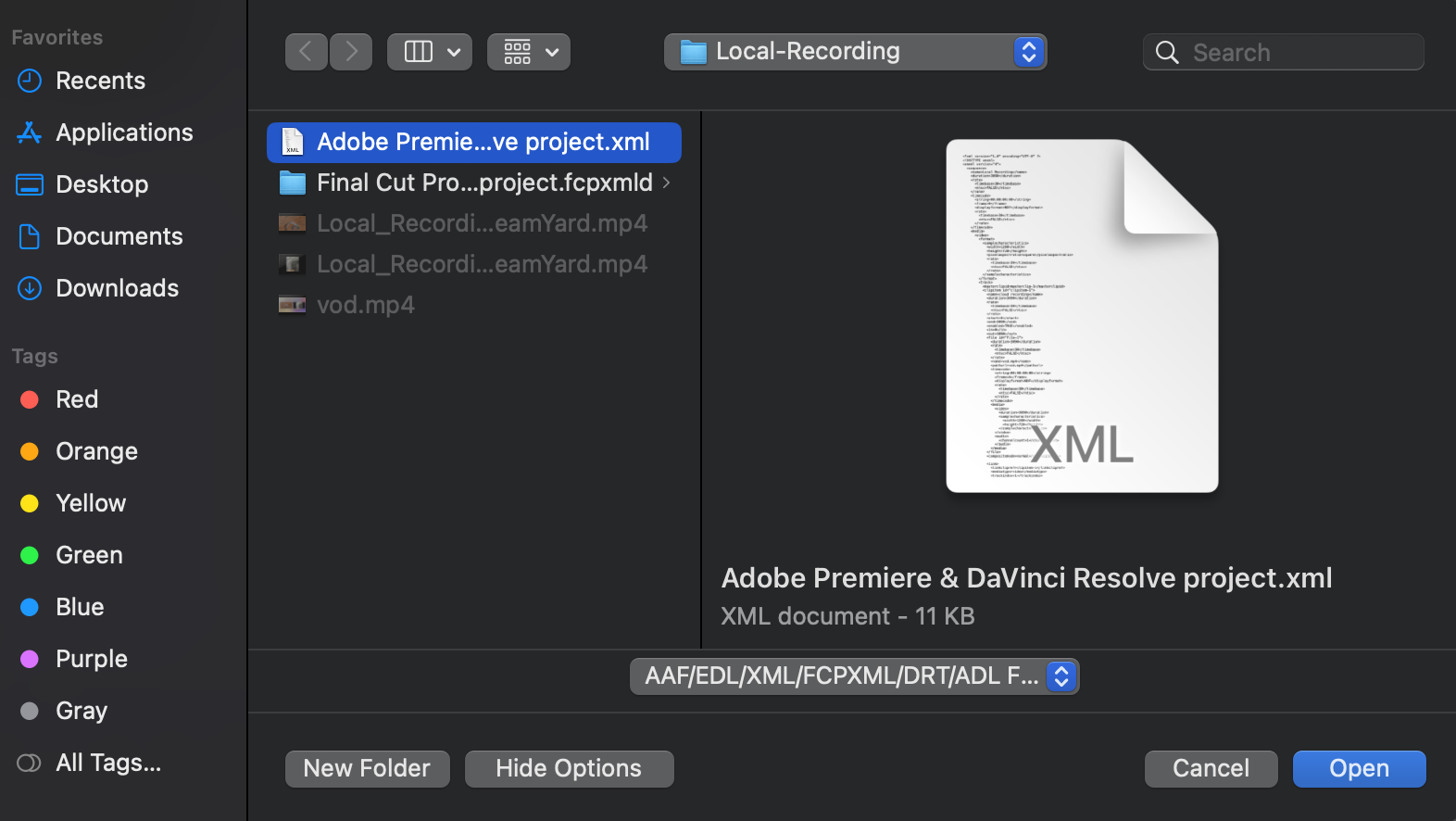Open the column view options dropdown
The height and width of the screenshot is (821, 1456).
(x=430, y=52)
